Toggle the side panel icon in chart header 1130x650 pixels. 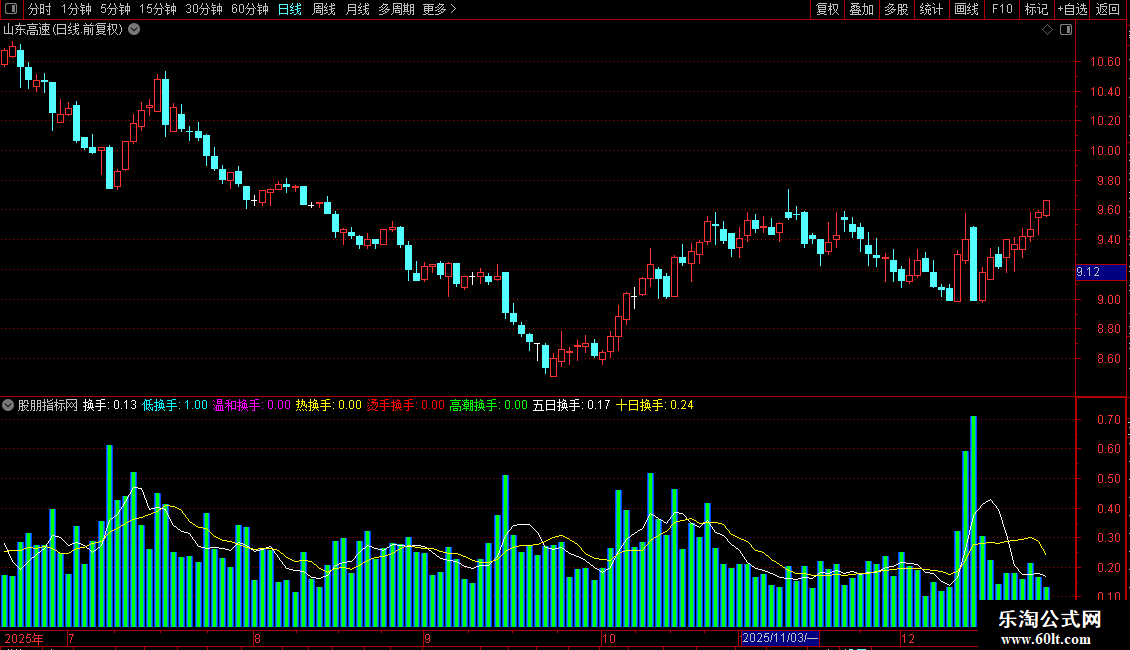[x=1066, y=30]
